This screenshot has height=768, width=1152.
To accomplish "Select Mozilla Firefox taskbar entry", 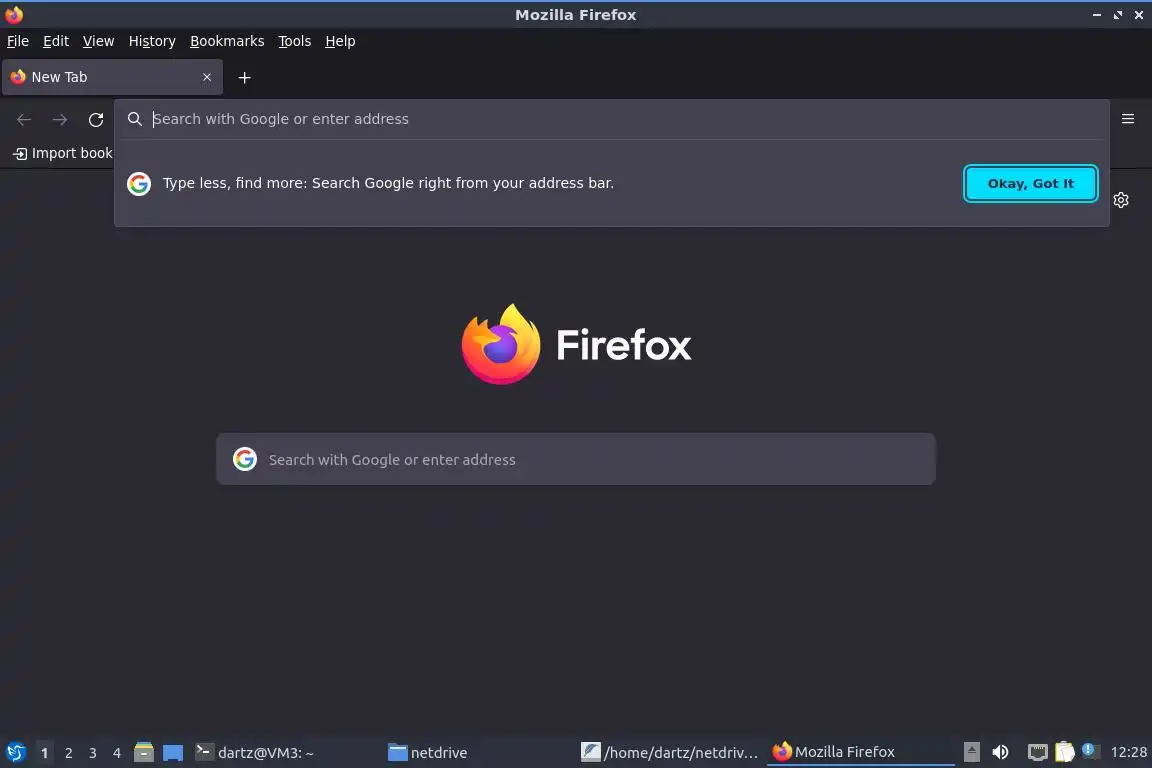I will point(861,752).
